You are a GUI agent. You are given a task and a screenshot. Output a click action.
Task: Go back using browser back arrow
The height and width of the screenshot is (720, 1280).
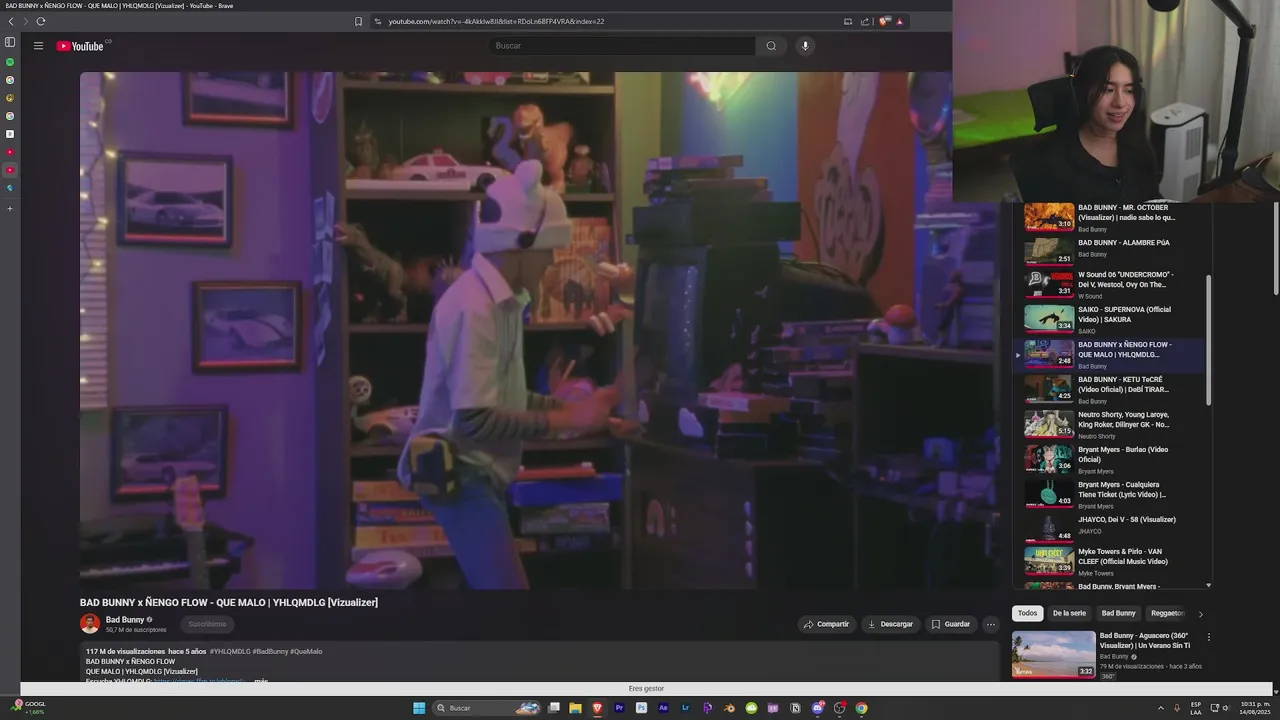11,21
